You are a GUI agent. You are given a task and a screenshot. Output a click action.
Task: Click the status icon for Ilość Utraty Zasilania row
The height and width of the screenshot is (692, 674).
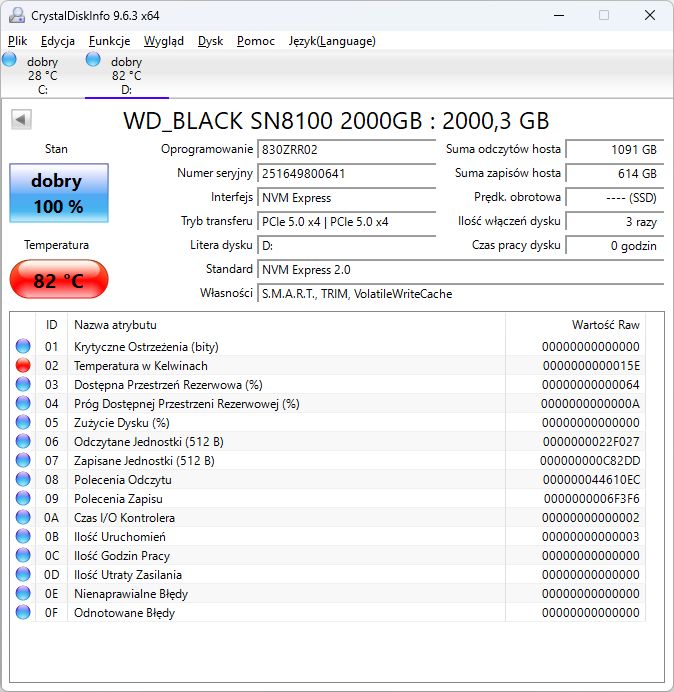[23, 574]
